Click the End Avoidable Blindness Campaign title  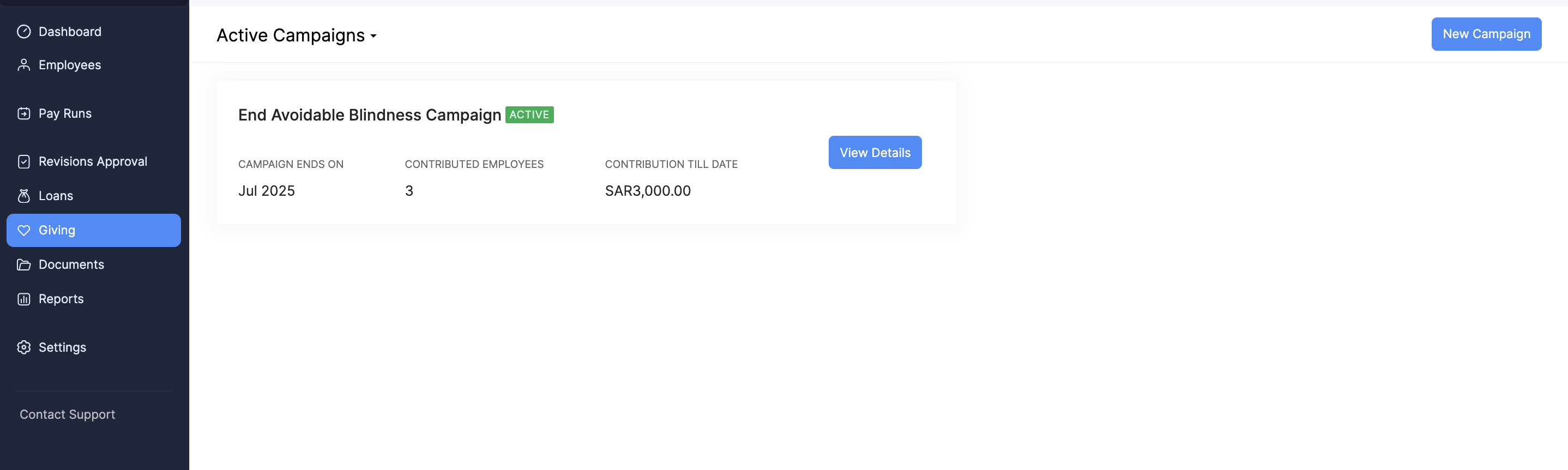coord(369,115)
